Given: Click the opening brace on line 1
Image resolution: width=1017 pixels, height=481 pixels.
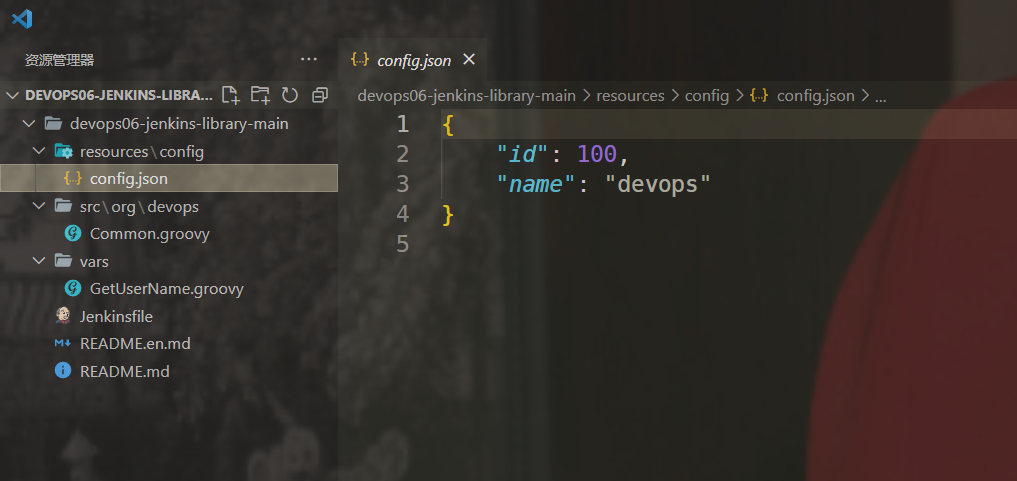Looking at the screenshot, I should (448, 124).
